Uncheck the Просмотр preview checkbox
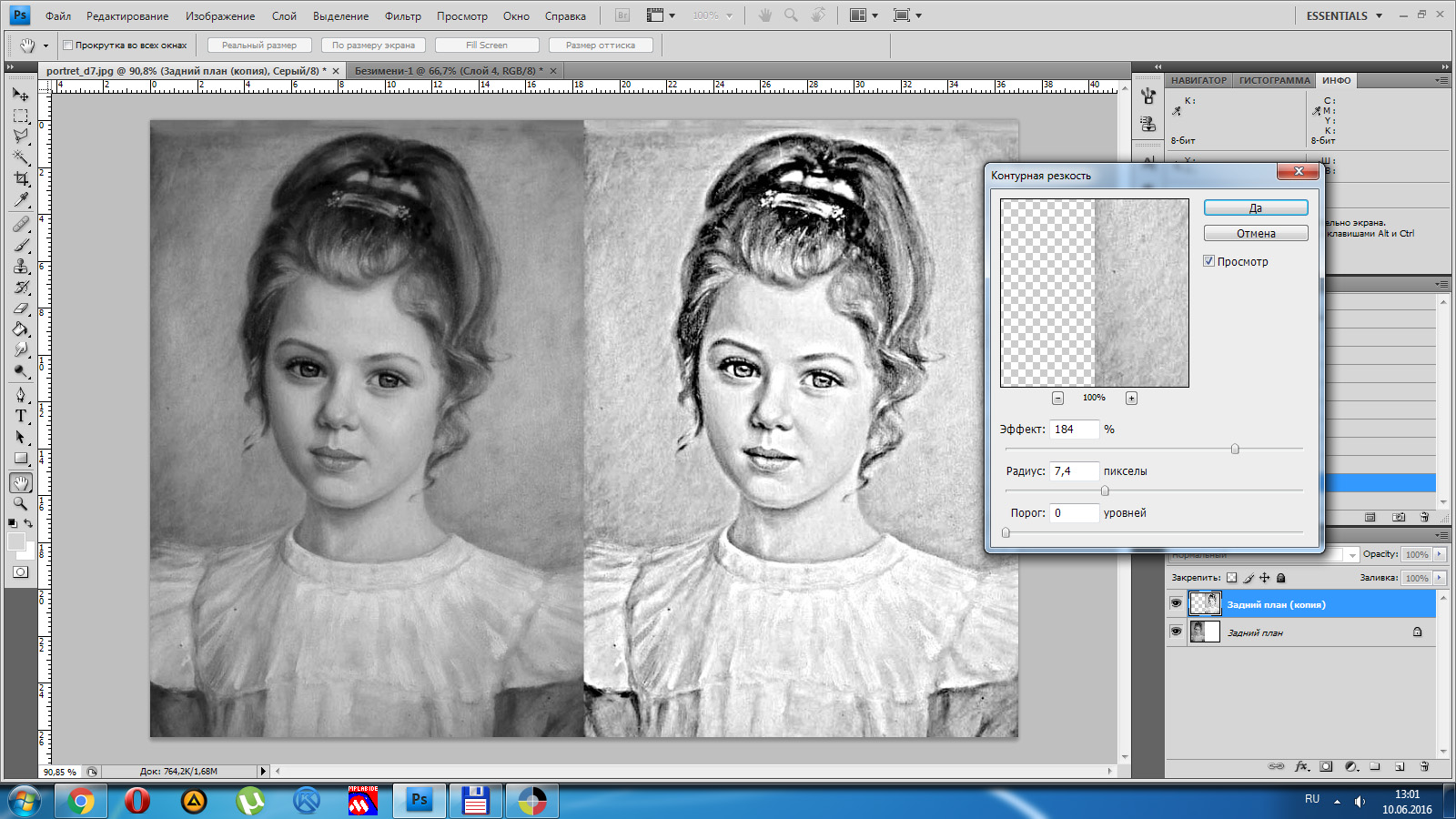The height and width of the screenshot is (819, 1456). pos(1209,261)
